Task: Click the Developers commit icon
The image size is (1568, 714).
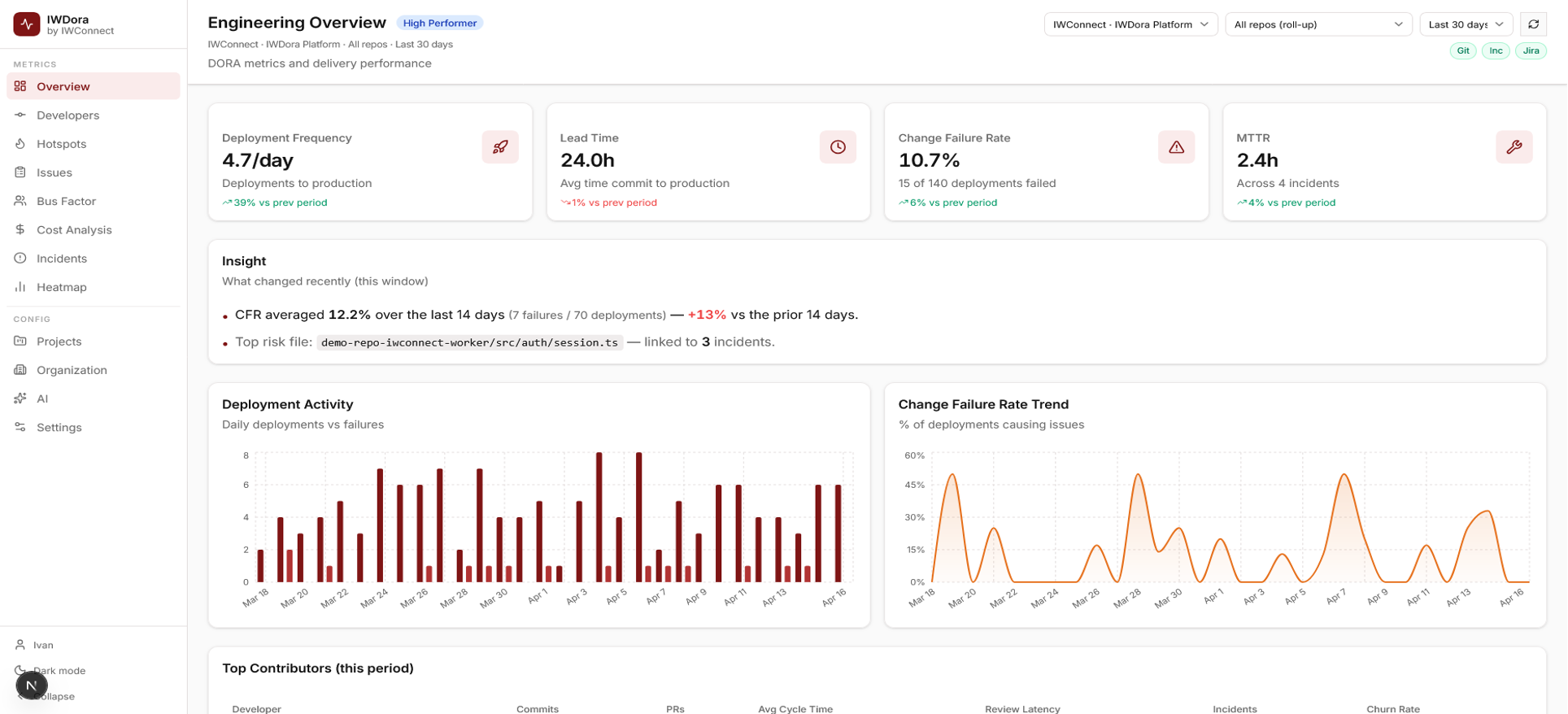Action: click(20, 115)
